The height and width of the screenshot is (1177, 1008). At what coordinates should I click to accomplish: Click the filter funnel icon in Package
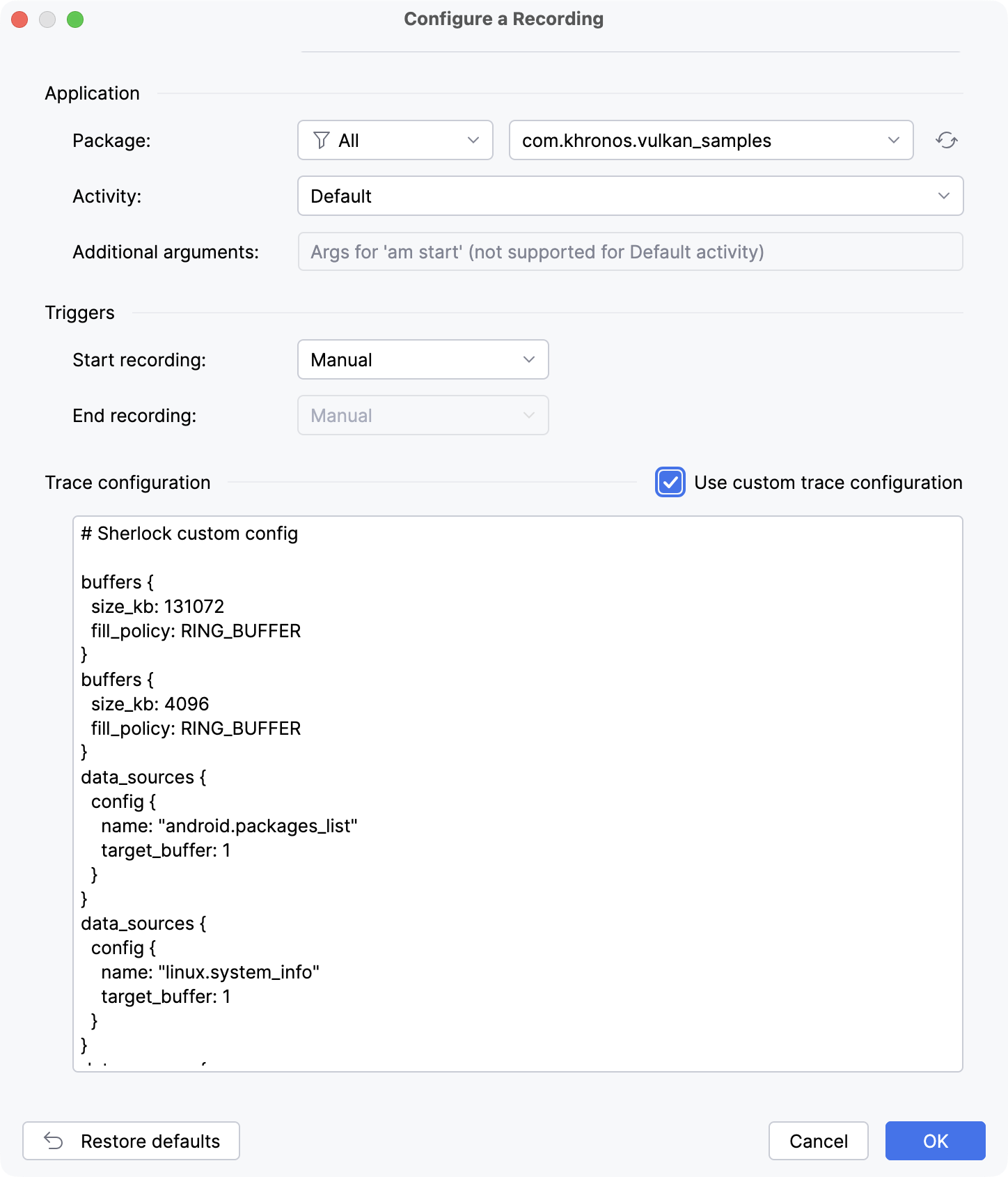click(x=321, y=141)
